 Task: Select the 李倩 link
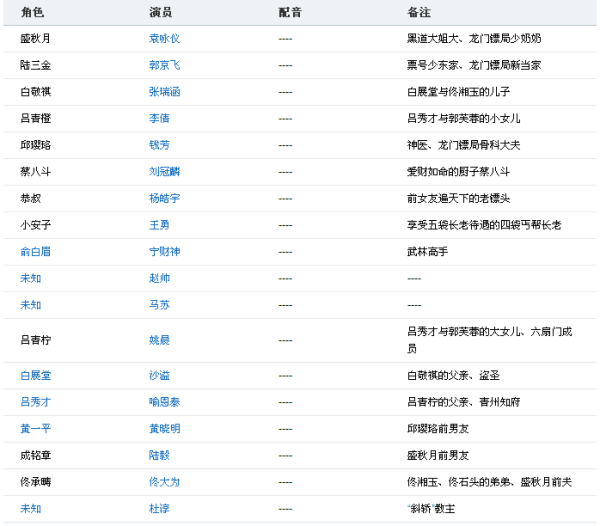tap(159, 118)
